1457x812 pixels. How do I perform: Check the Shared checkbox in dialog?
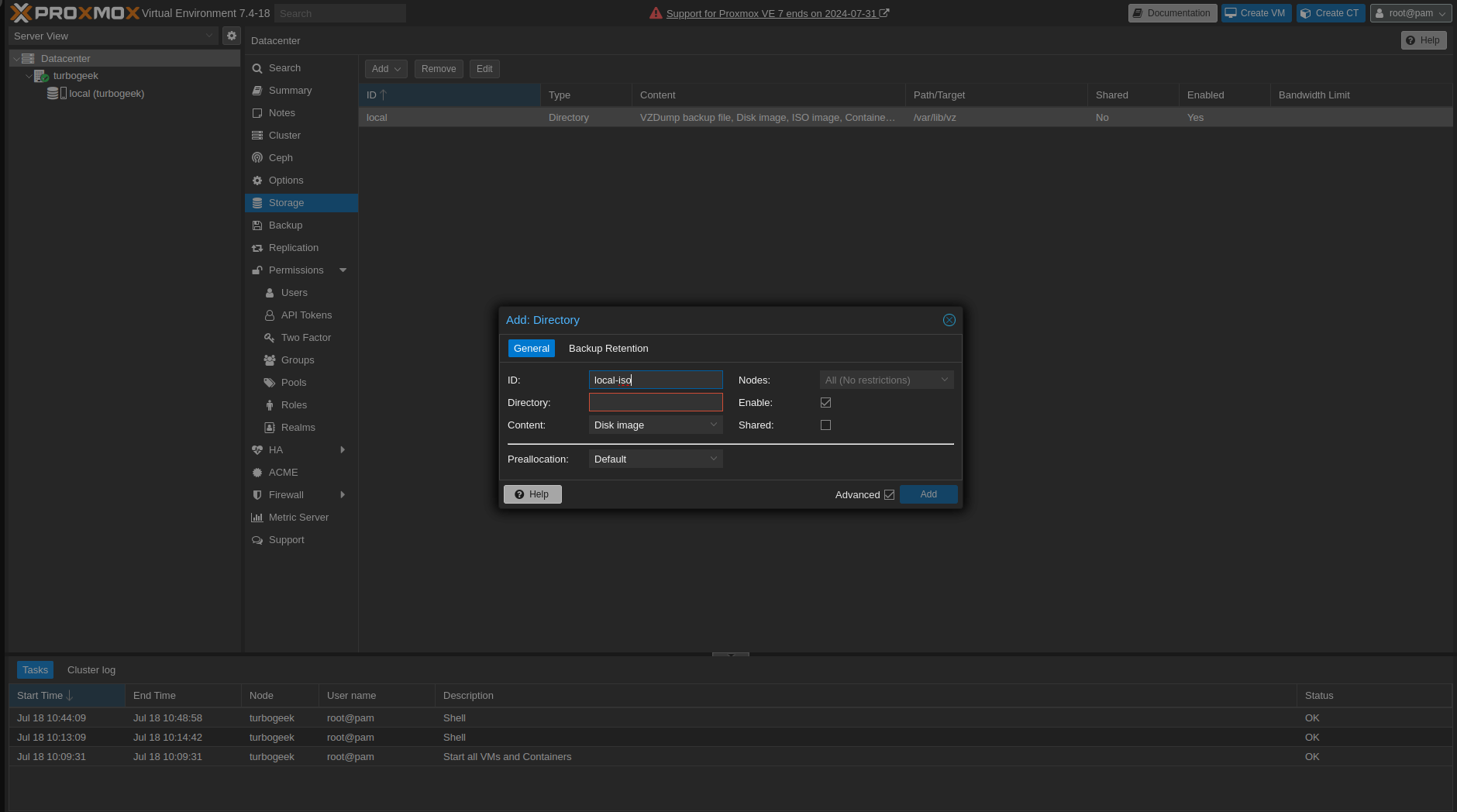tap(825, 425)
